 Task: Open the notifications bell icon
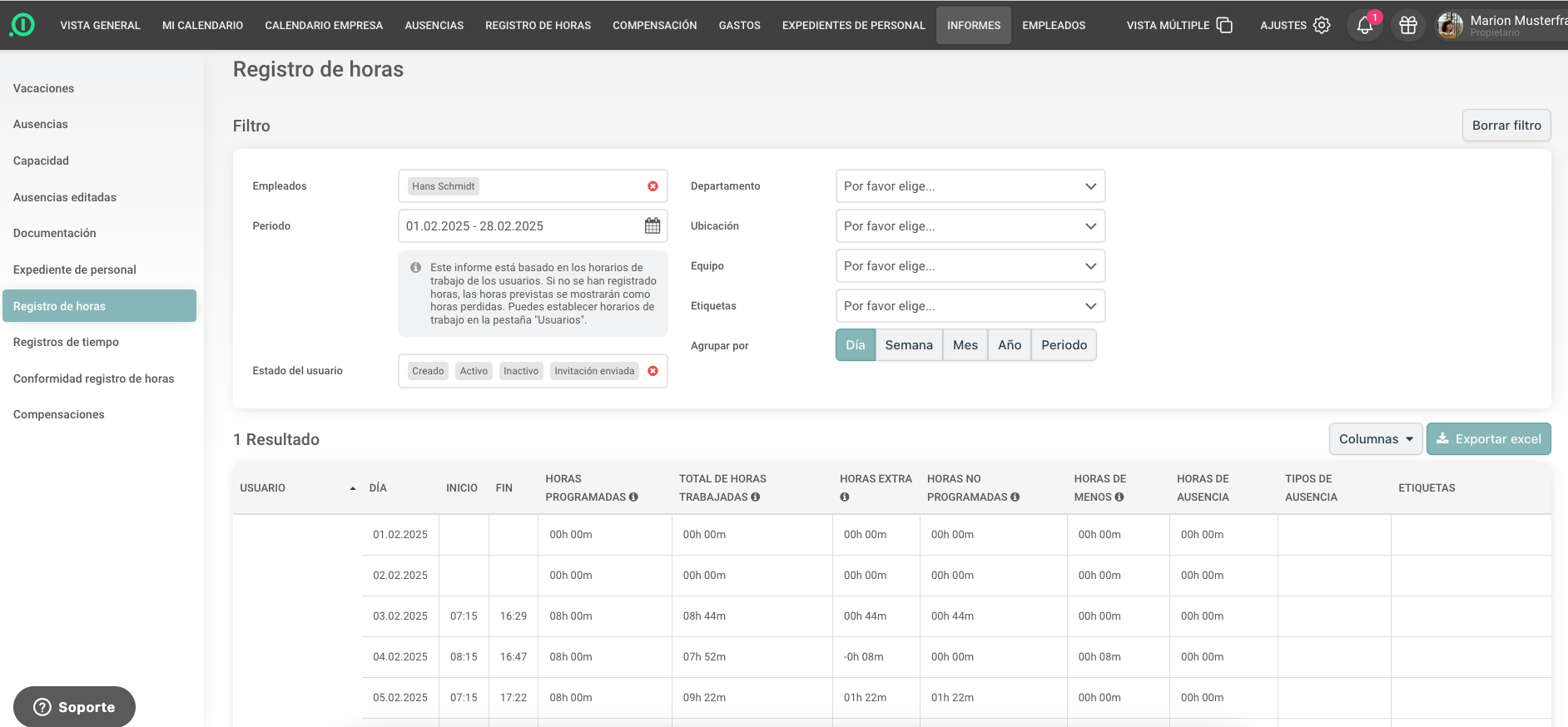point(1364,26)
